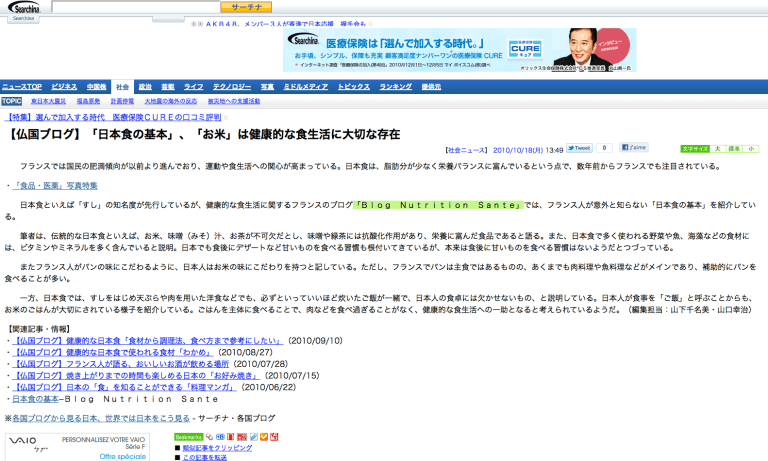768x461 pixels.
Task: Set font size to 標準 (standard)
Action: 734,149
